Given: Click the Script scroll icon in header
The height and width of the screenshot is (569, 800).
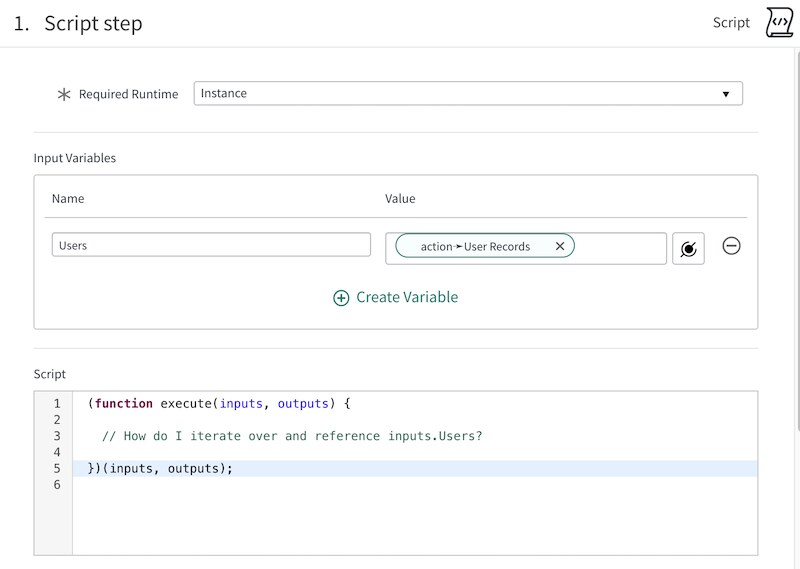Looking at the screenshot, I should coord(780,22).
